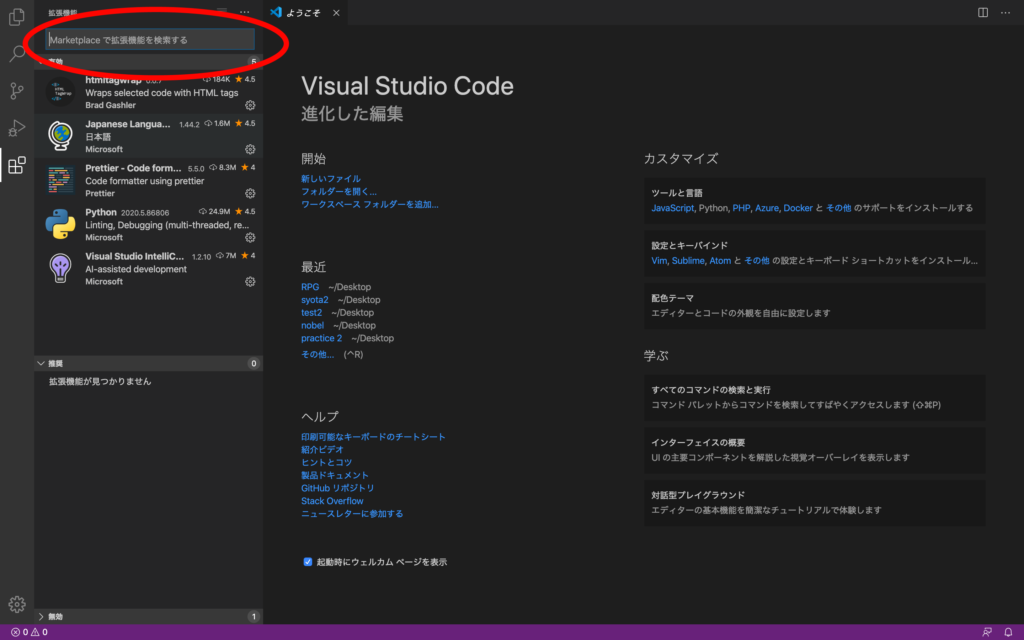Viewport: 1024px width, 640px height.
Task: Click the Azure support link
Action: (767, 208)
